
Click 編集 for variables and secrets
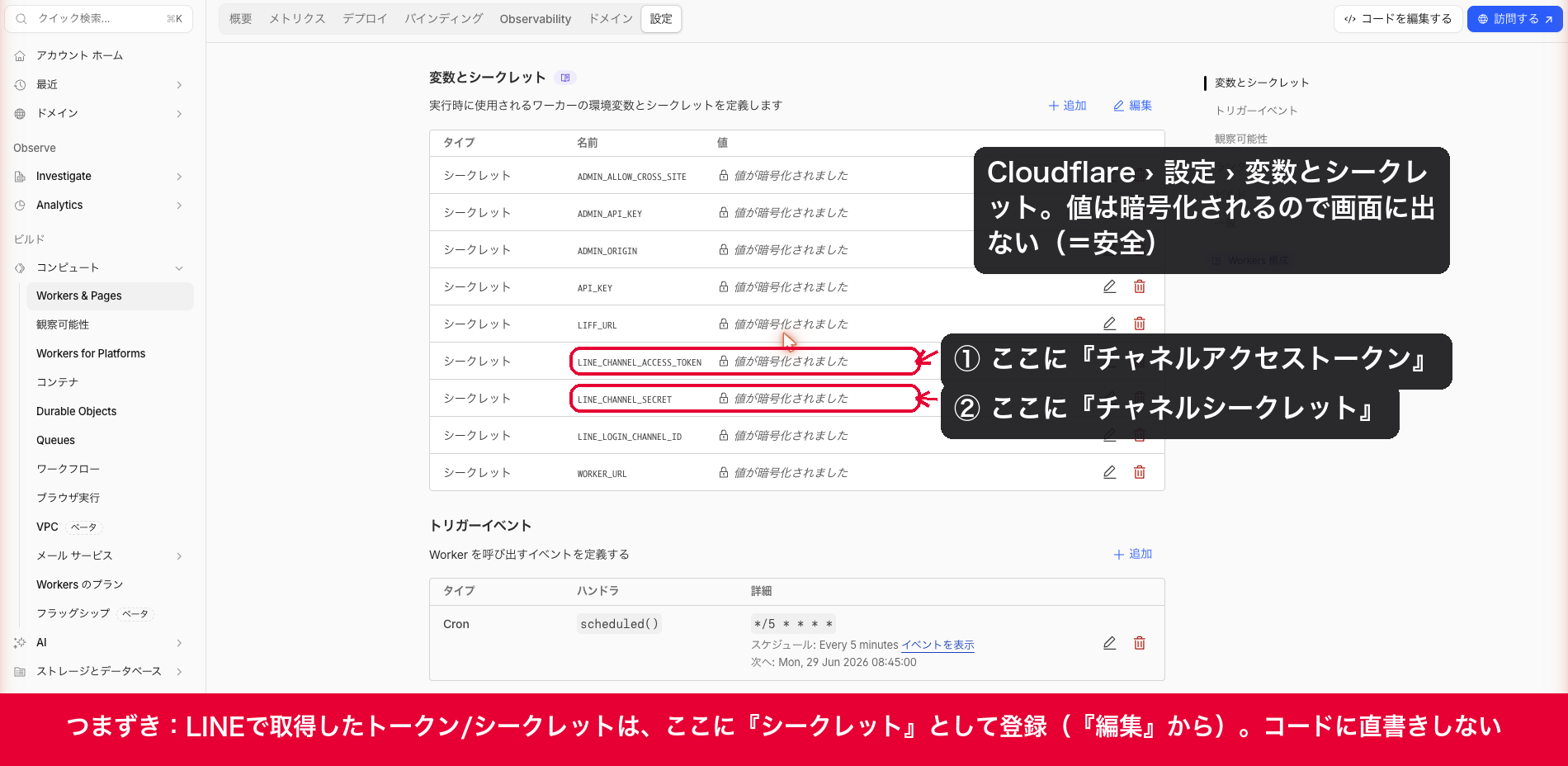coord(1132,106)
